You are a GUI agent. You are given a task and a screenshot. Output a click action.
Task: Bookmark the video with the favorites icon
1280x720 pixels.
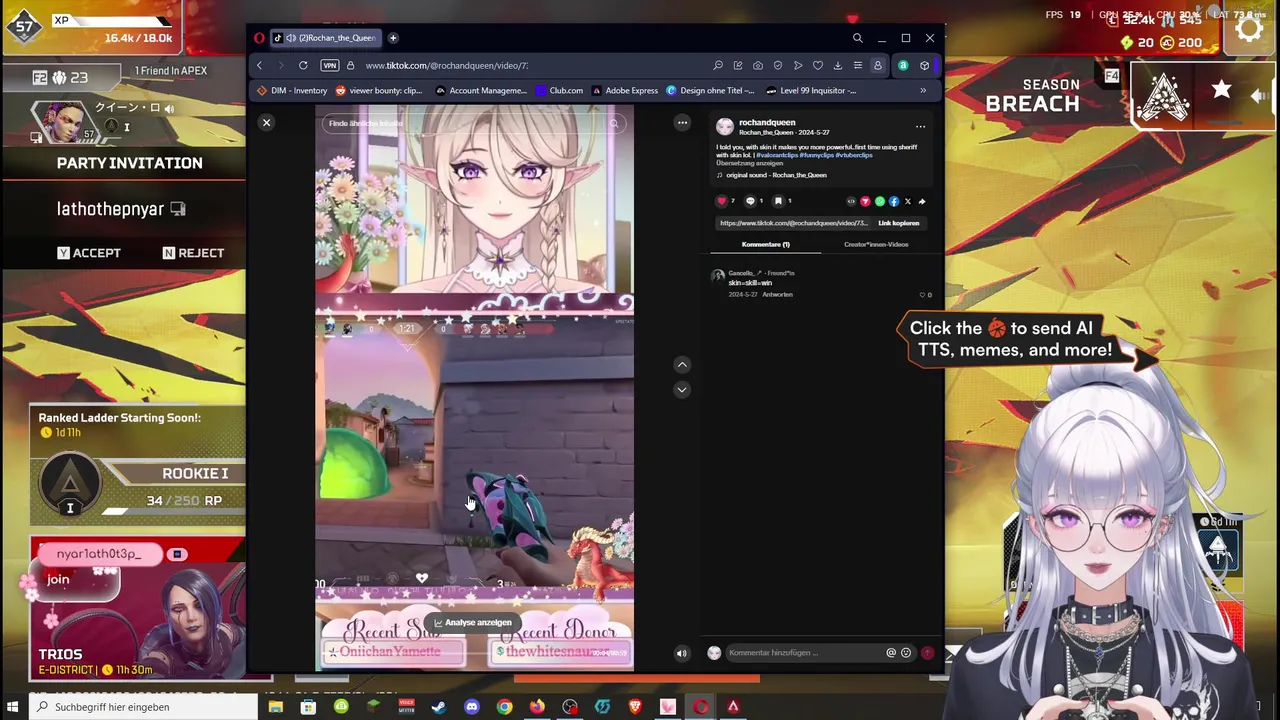pos(778,201)
